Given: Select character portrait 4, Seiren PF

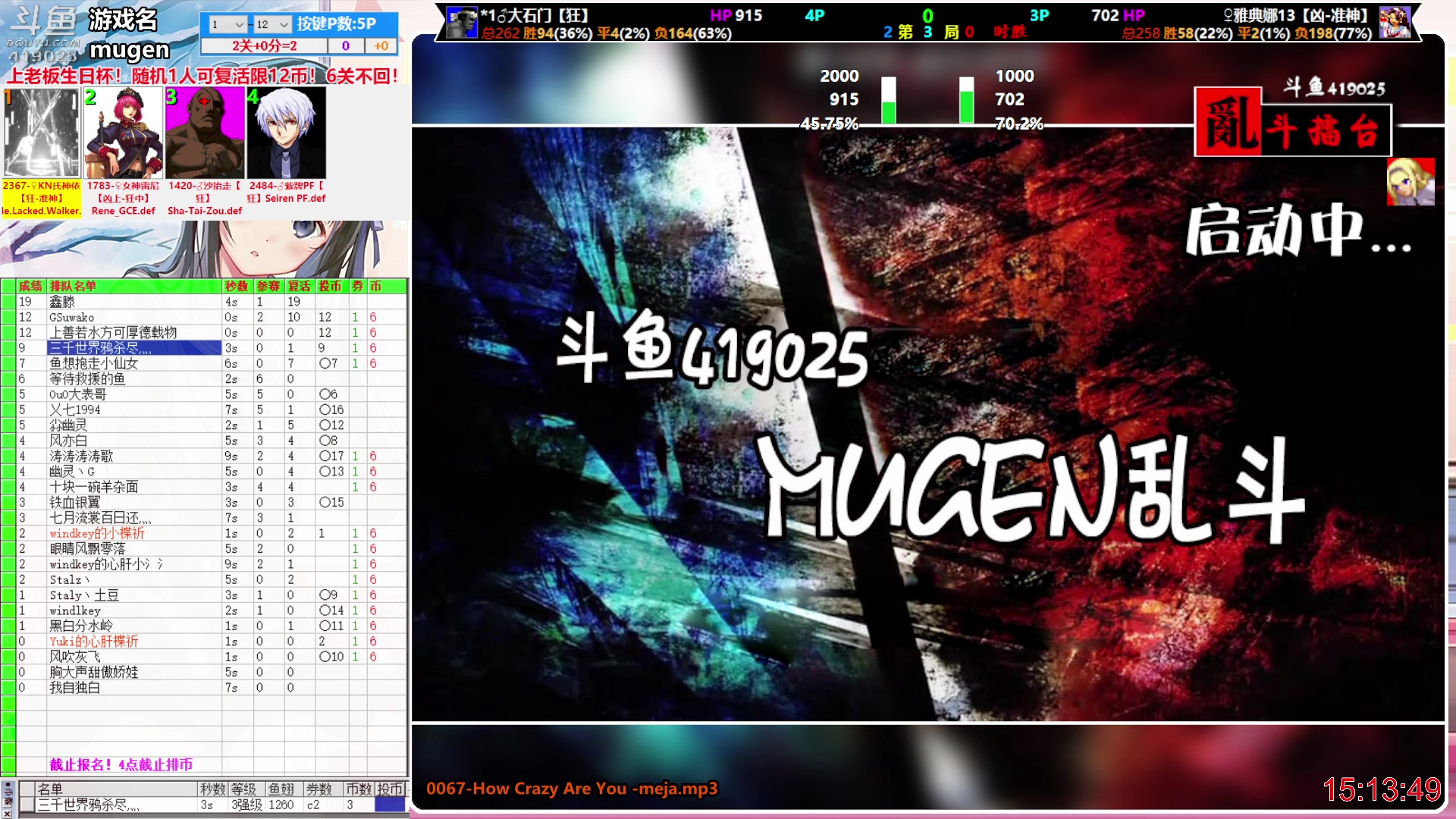Looking at the screenshot, I should coord(287,133).
